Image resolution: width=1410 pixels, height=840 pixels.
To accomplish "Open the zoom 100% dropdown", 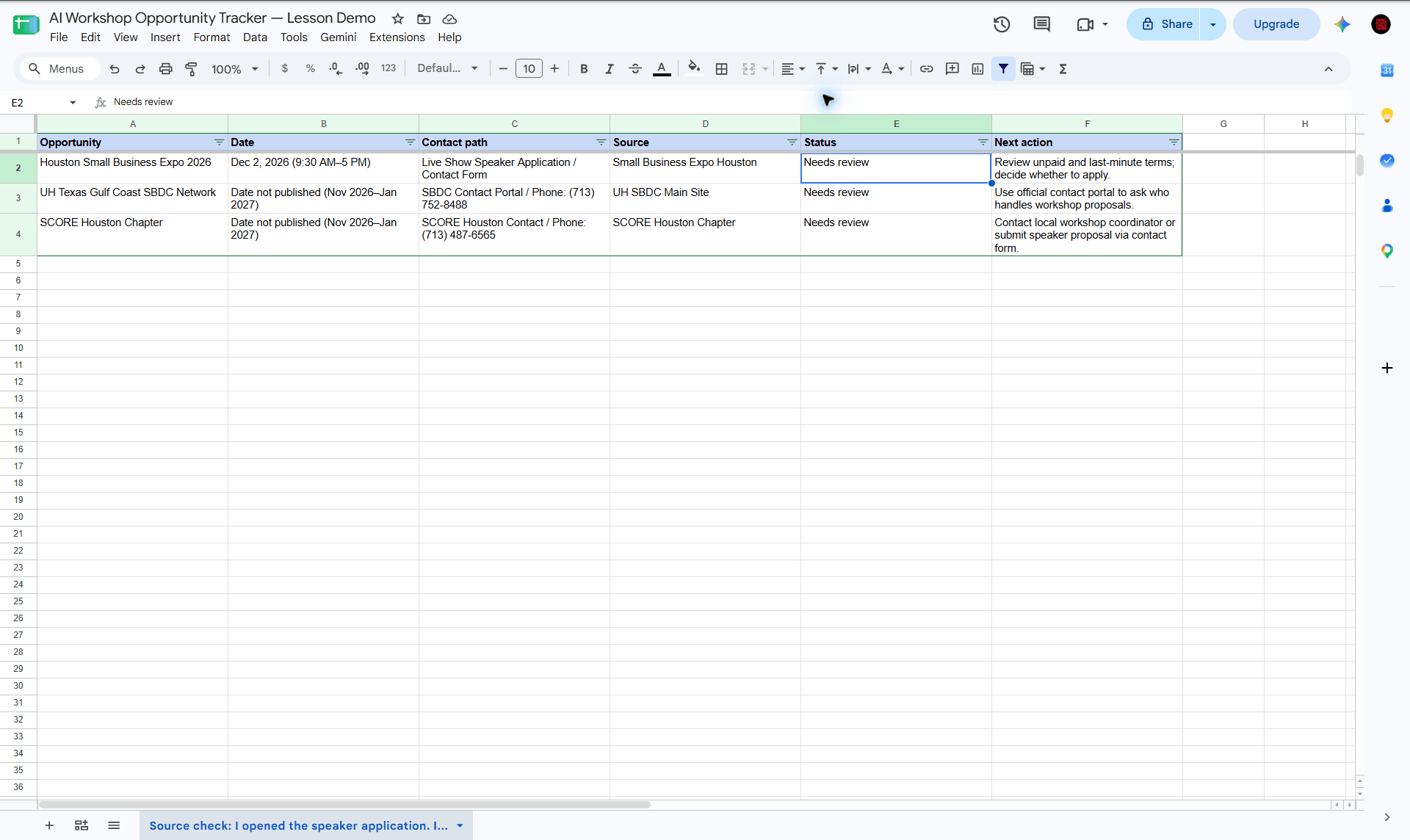I will pos(235,69).
